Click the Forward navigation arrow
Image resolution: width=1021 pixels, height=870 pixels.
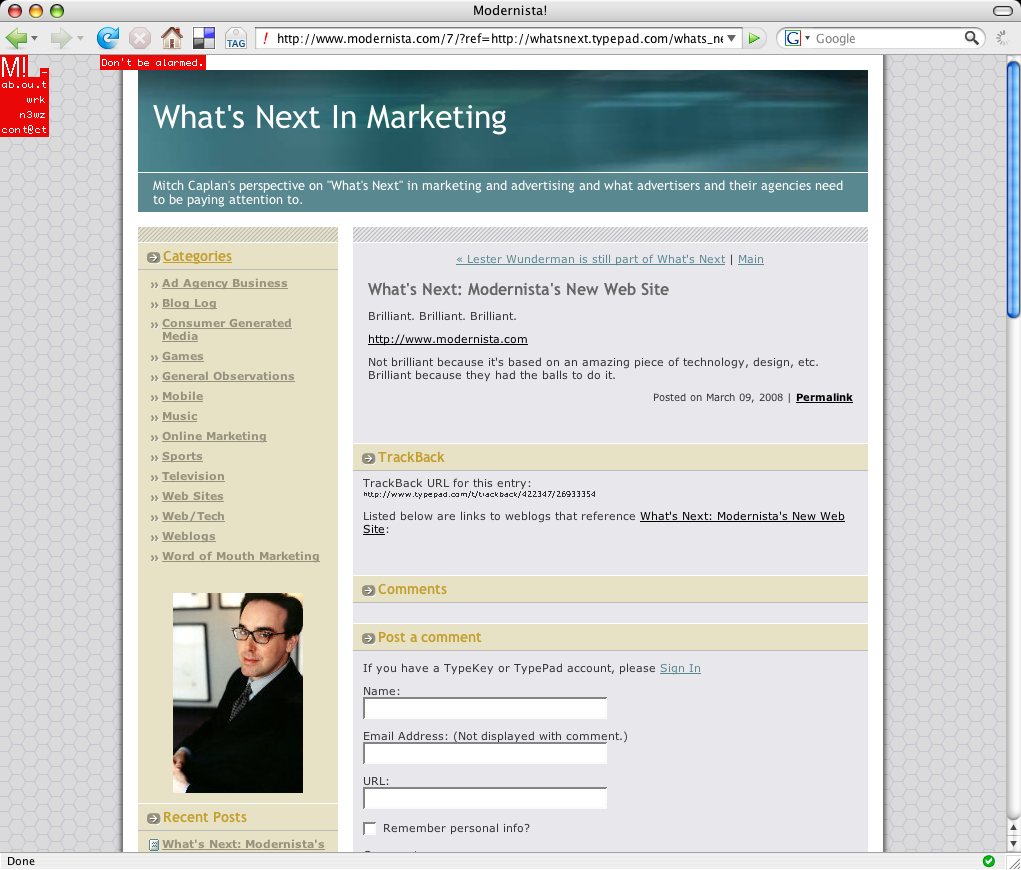(61, 38)
